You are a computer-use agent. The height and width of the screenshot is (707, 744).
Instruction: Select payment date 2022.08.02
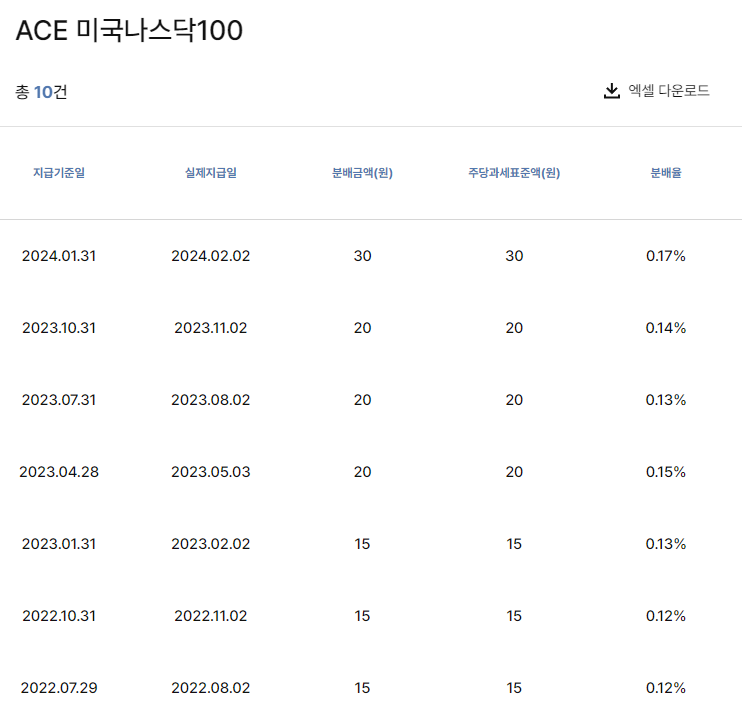coord(211,688)
